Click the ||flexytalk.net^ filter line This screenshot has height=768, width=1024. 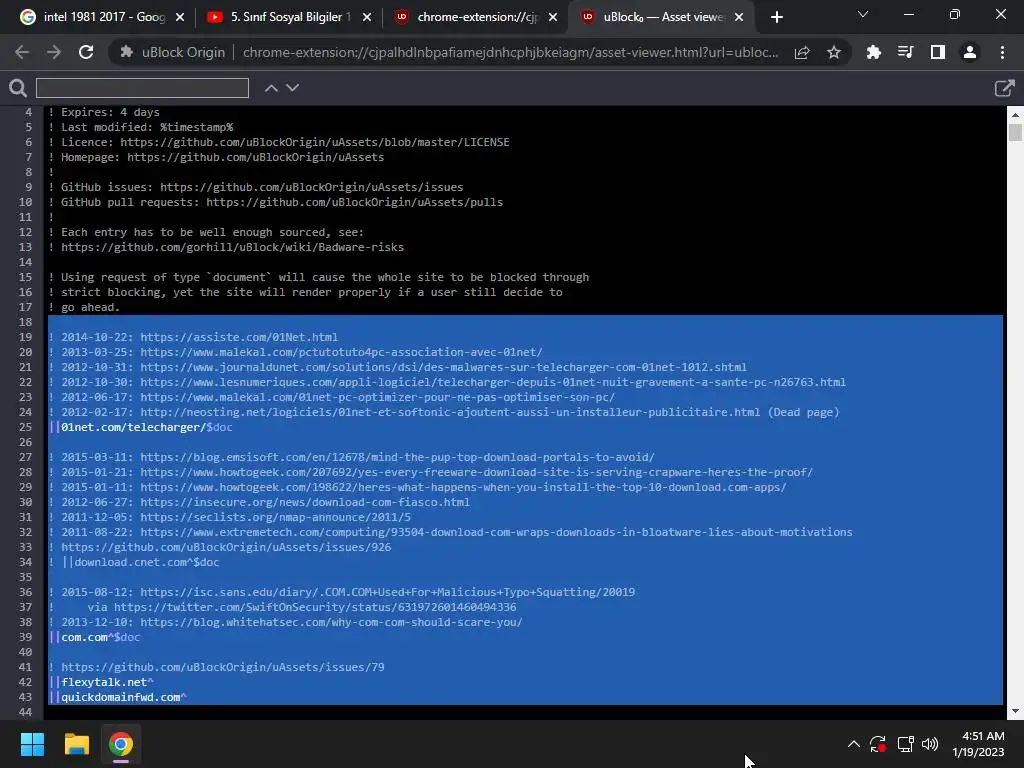[101, 682]
